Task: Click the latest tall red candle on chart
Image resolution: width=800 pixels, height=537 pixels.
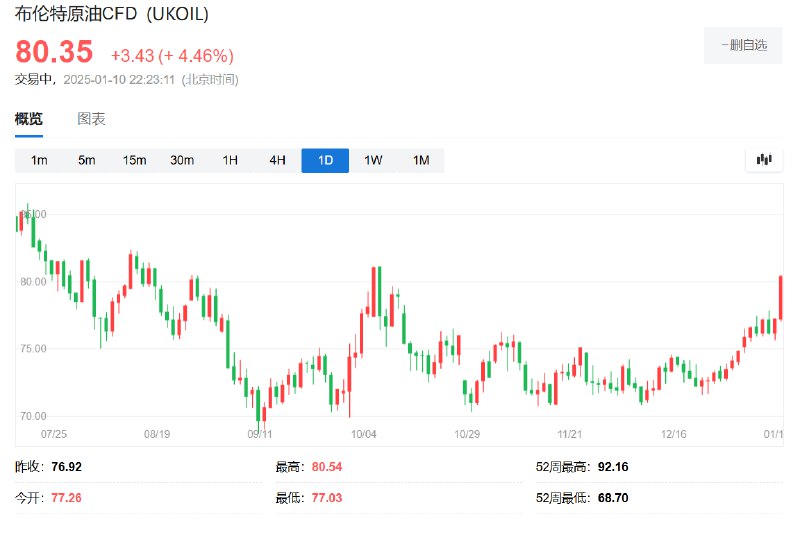Action: pyautogui.click(x=781, y=298)
